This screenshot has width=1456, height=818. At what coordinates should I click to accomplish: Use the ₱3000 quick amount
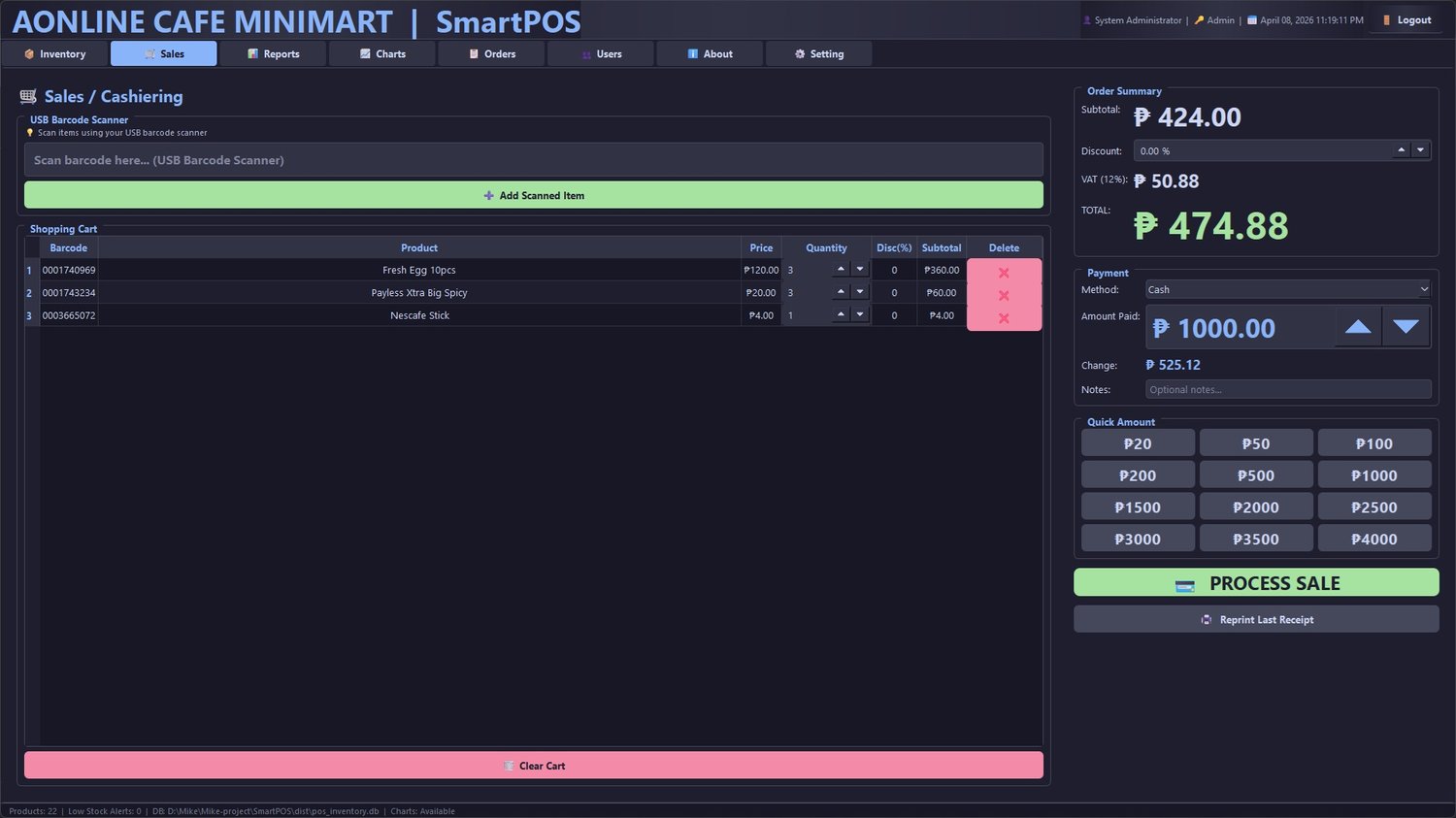1138,539
